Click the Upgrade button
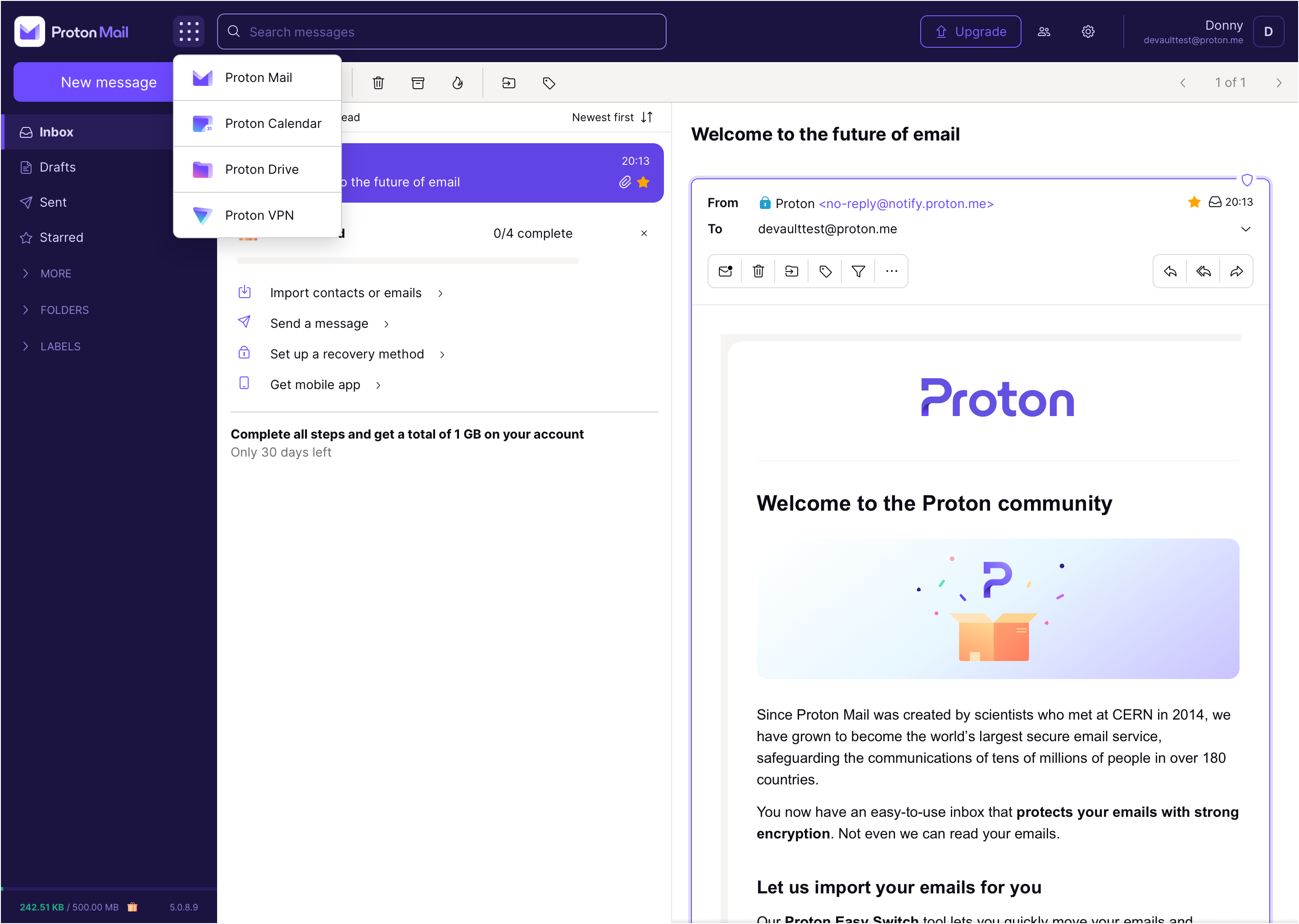1299x924 pixels. coord(970,31)
